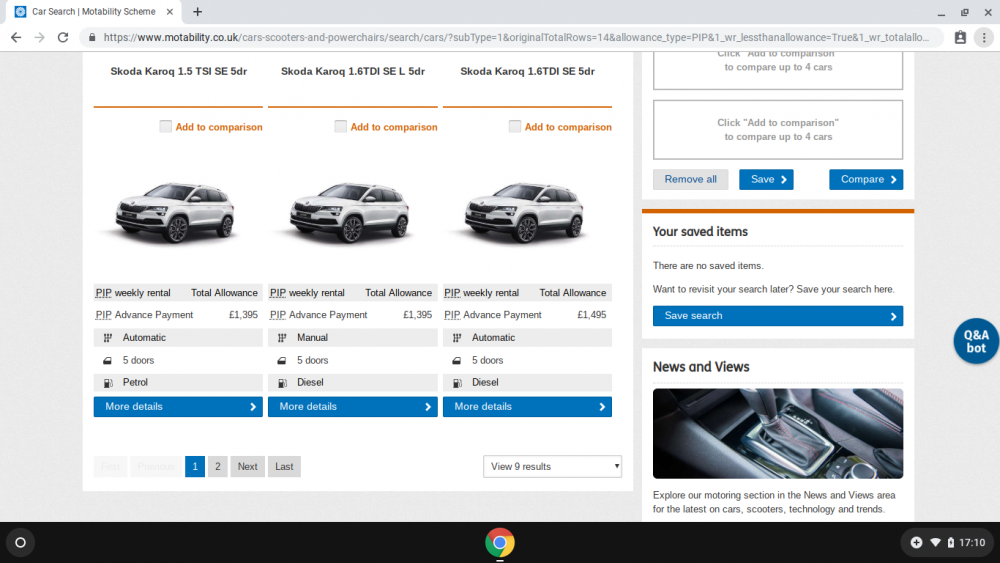
Task: Open Chrome's three-dot menu
Action: pyautogui.click(x=984, y=38)
